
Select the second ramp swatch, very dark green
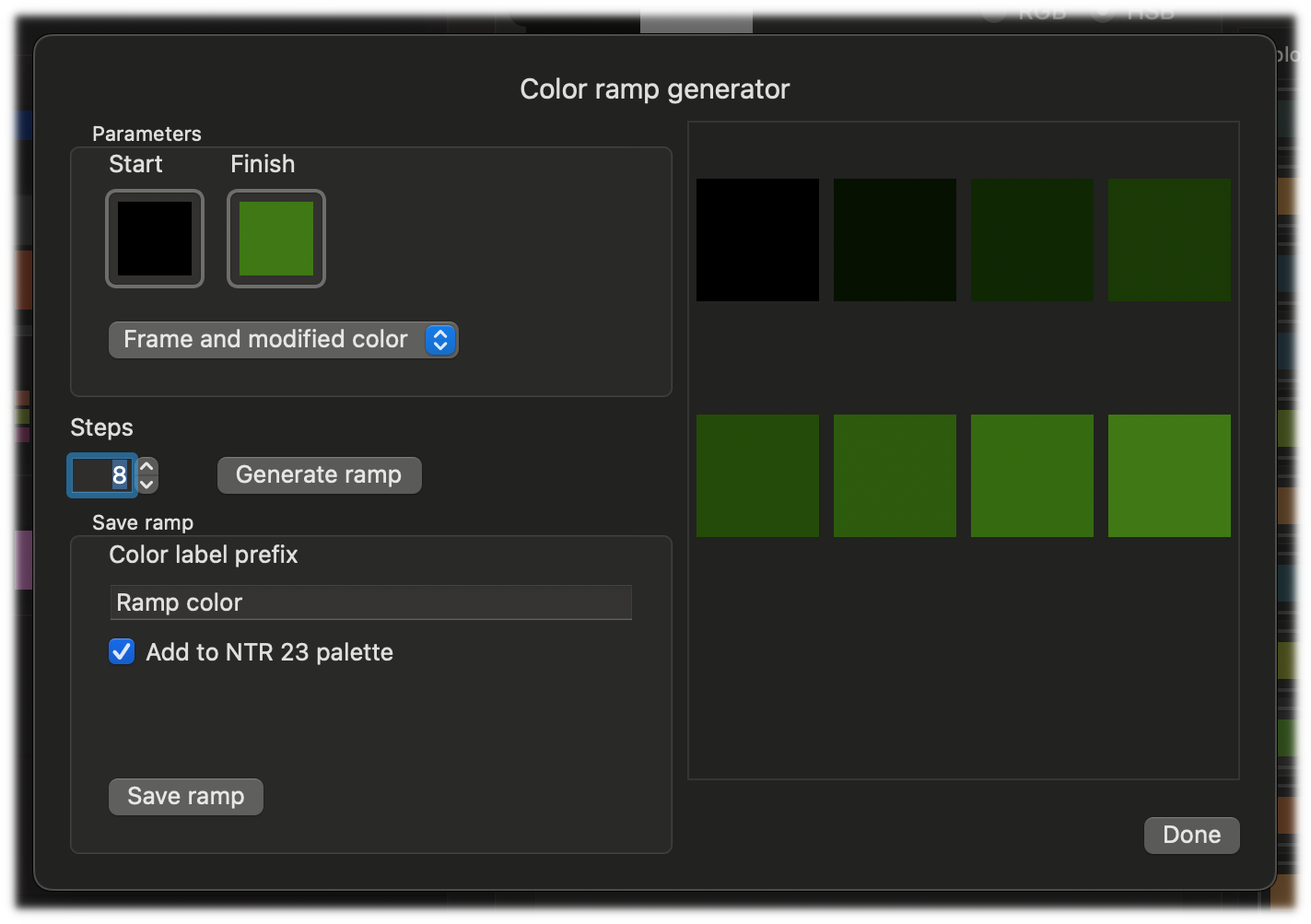[895, 240]
